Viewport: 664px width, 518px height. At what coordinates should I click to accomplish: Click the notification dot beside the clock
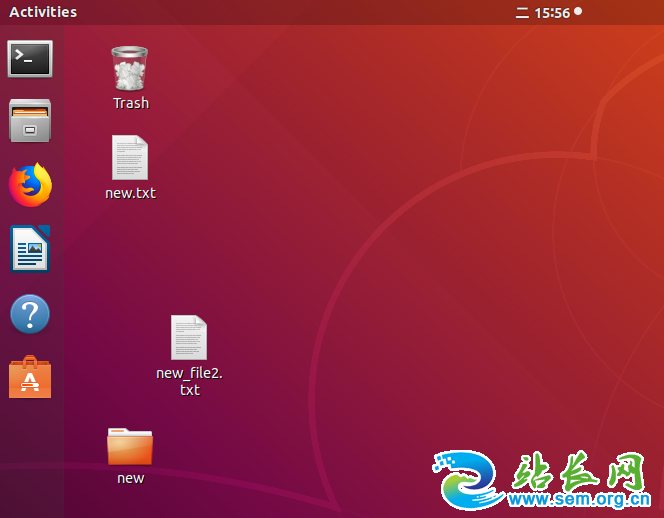578,12
